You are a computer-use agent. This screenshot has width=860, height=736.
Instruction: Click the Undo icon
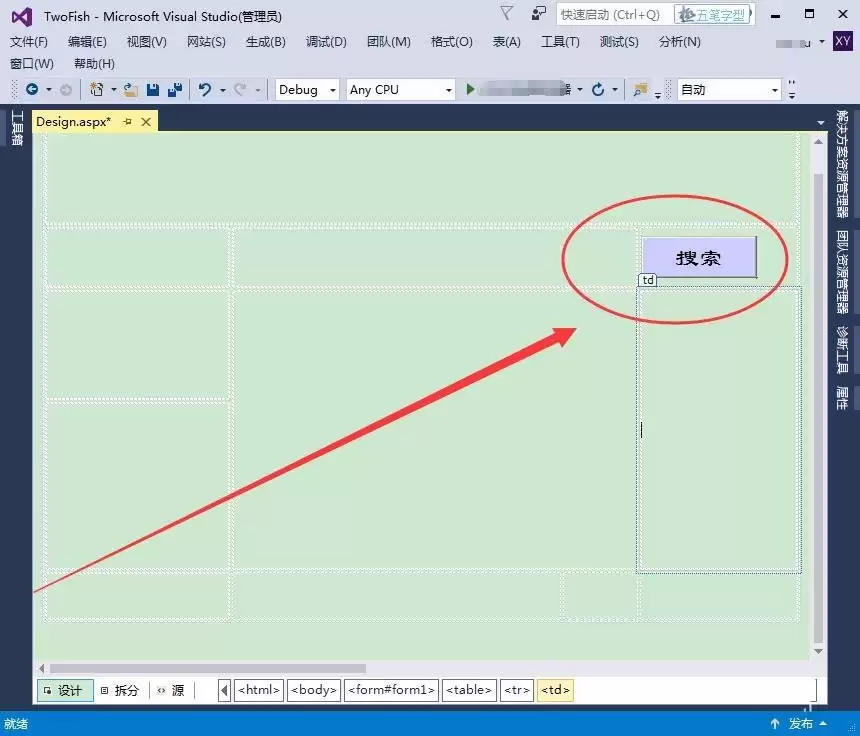(206, 89)
